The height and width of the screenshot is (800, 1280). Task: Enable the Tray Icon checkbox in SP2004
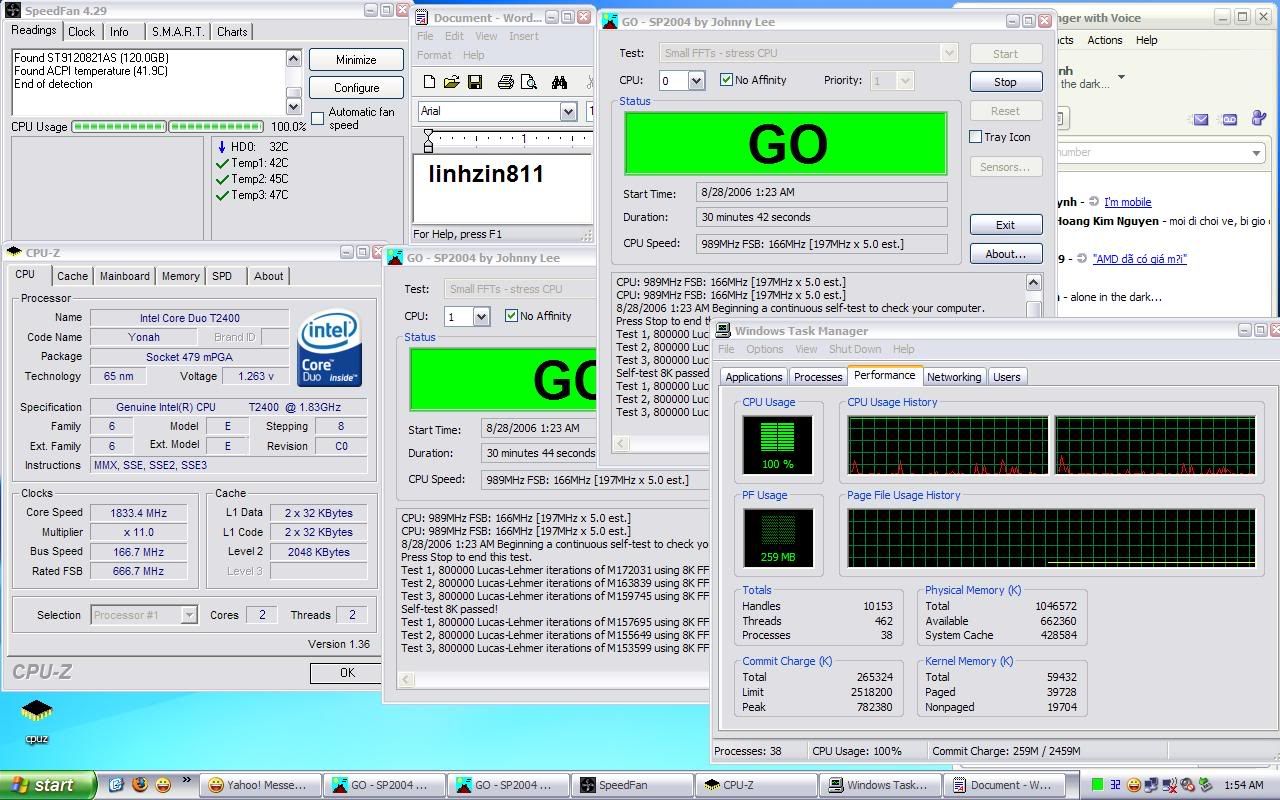[x=976, y=137]
